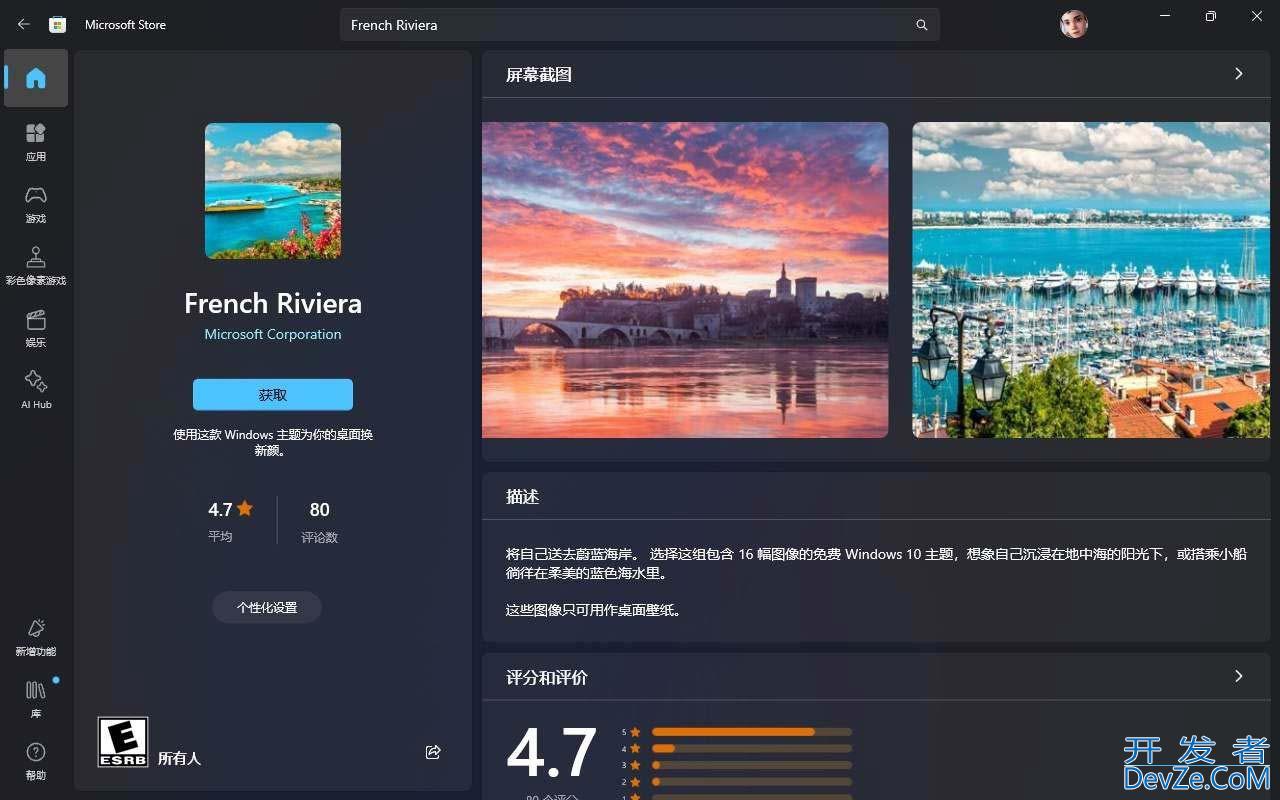This screenshot has height=800, width=1280.
Task: Click the 评分和评价 heading
Action: 547,678
